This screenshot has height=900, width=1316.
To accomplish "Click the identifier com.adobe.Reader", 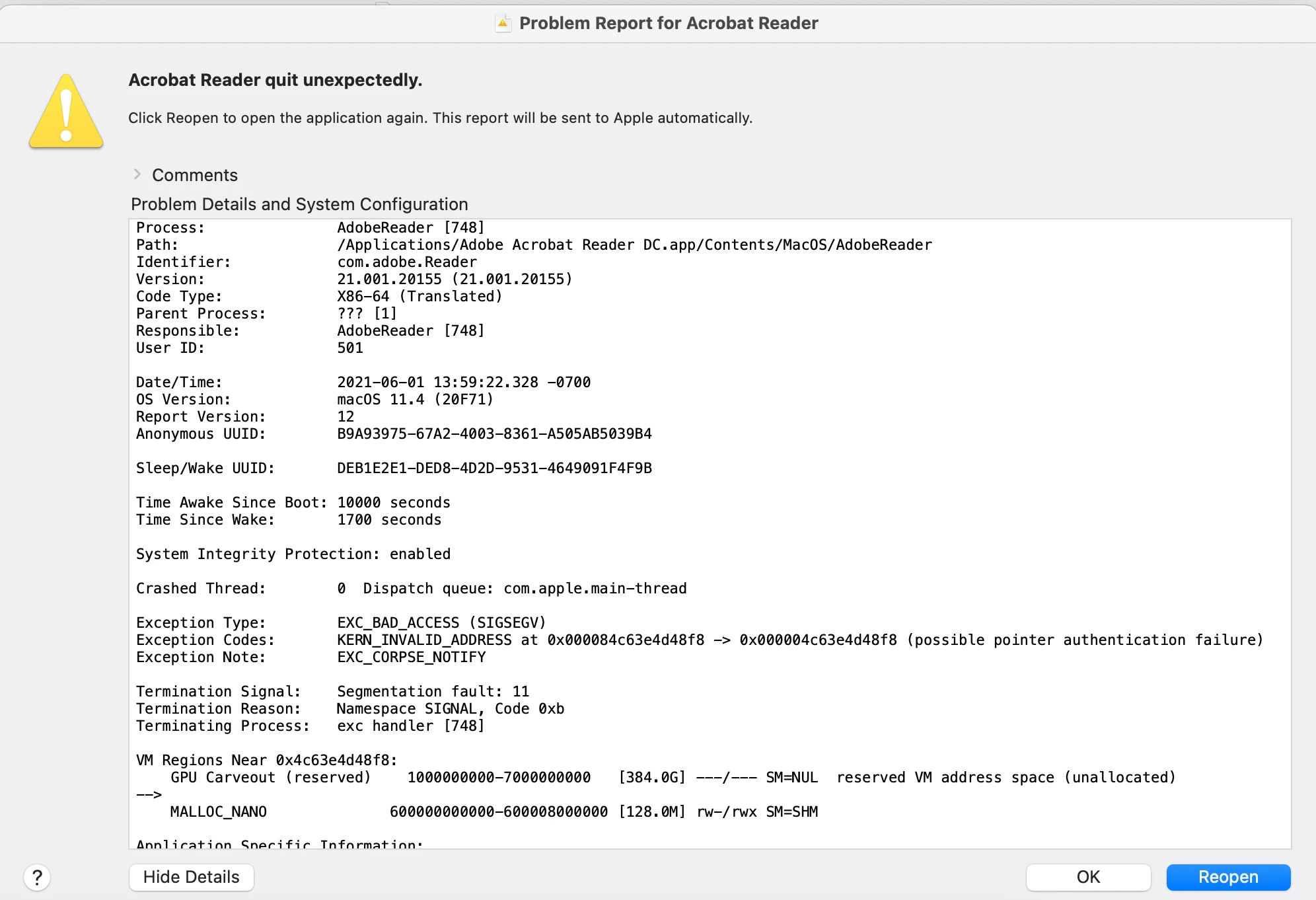I will 407,262.
